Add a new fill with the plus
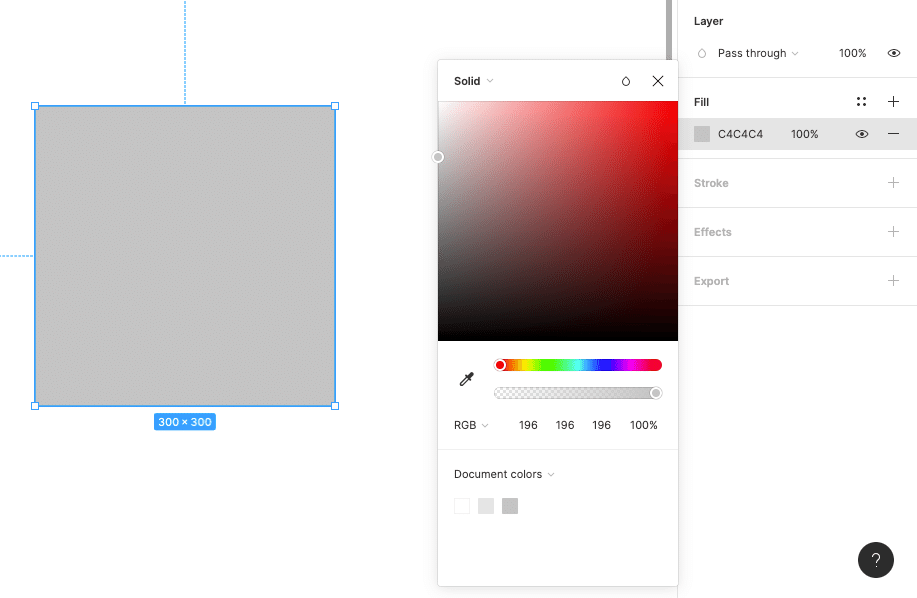Screen dimensions: 917x598 point(893,102)
